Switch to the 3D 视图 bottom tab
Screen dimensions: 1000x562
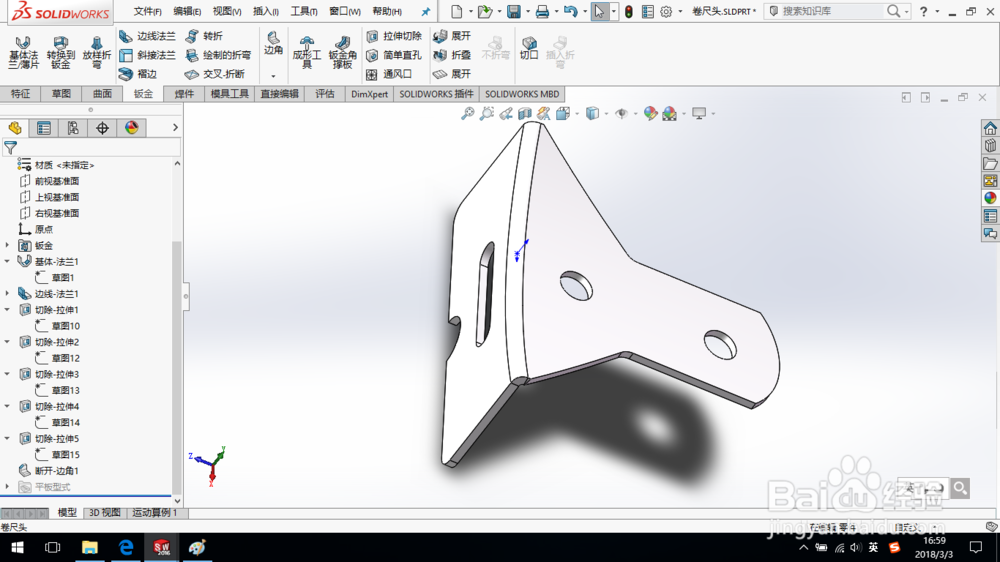(x=105, y=513)
